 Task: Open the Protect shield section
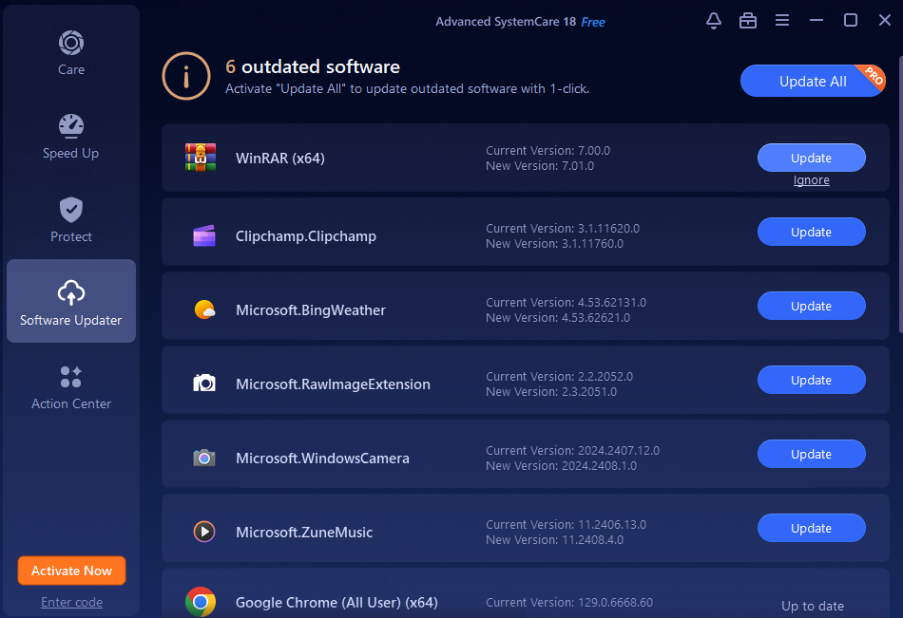click(x=71, y=220)
